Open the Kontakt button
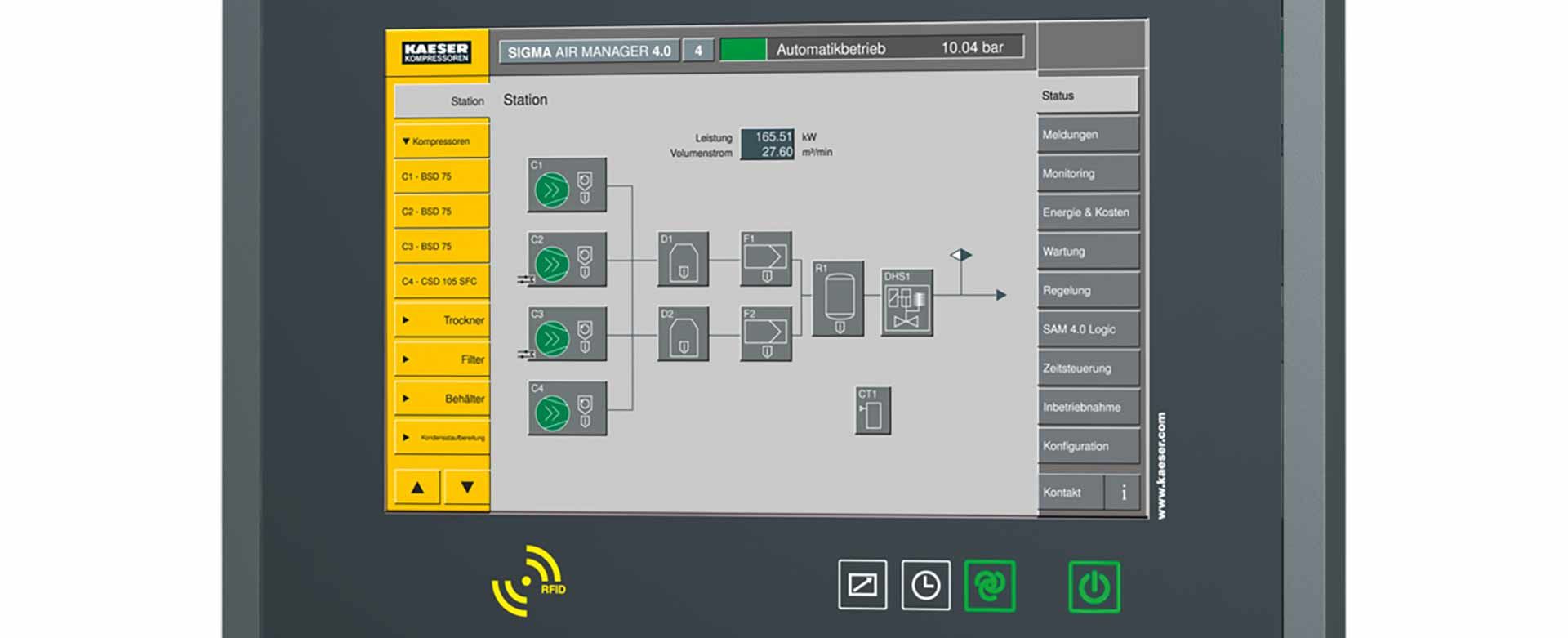This screenshot has width=1568, height=638. click(x=1071, y=493)
